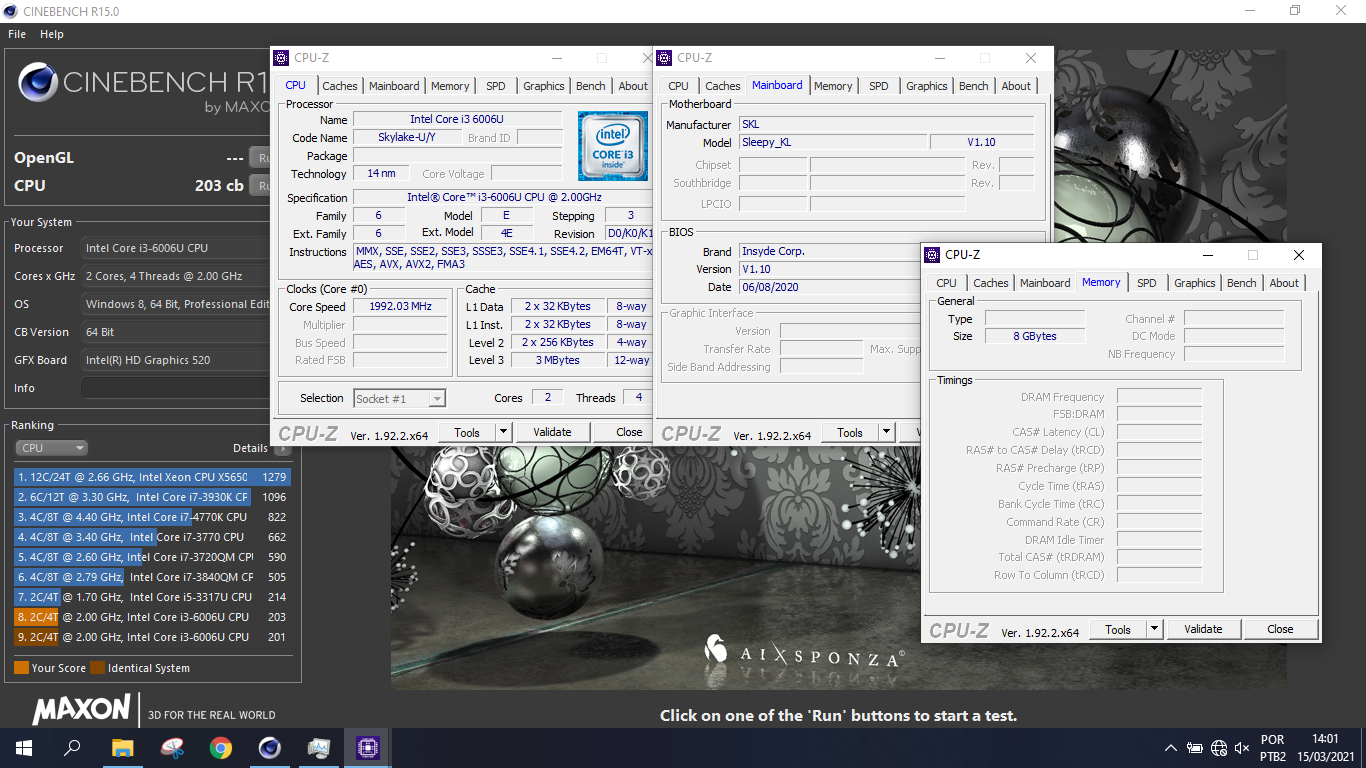Select About tab in Mainboard CPU-Z window
Viewport: 1366px width, 768px height.
(1016, 86)
